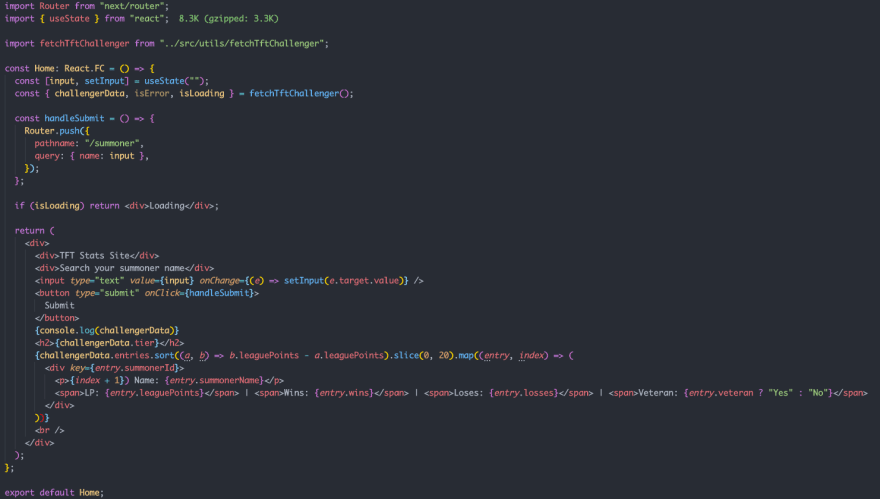Click Router.push call
This screenshot has height=499, width=880.
(x=52, y=131)
